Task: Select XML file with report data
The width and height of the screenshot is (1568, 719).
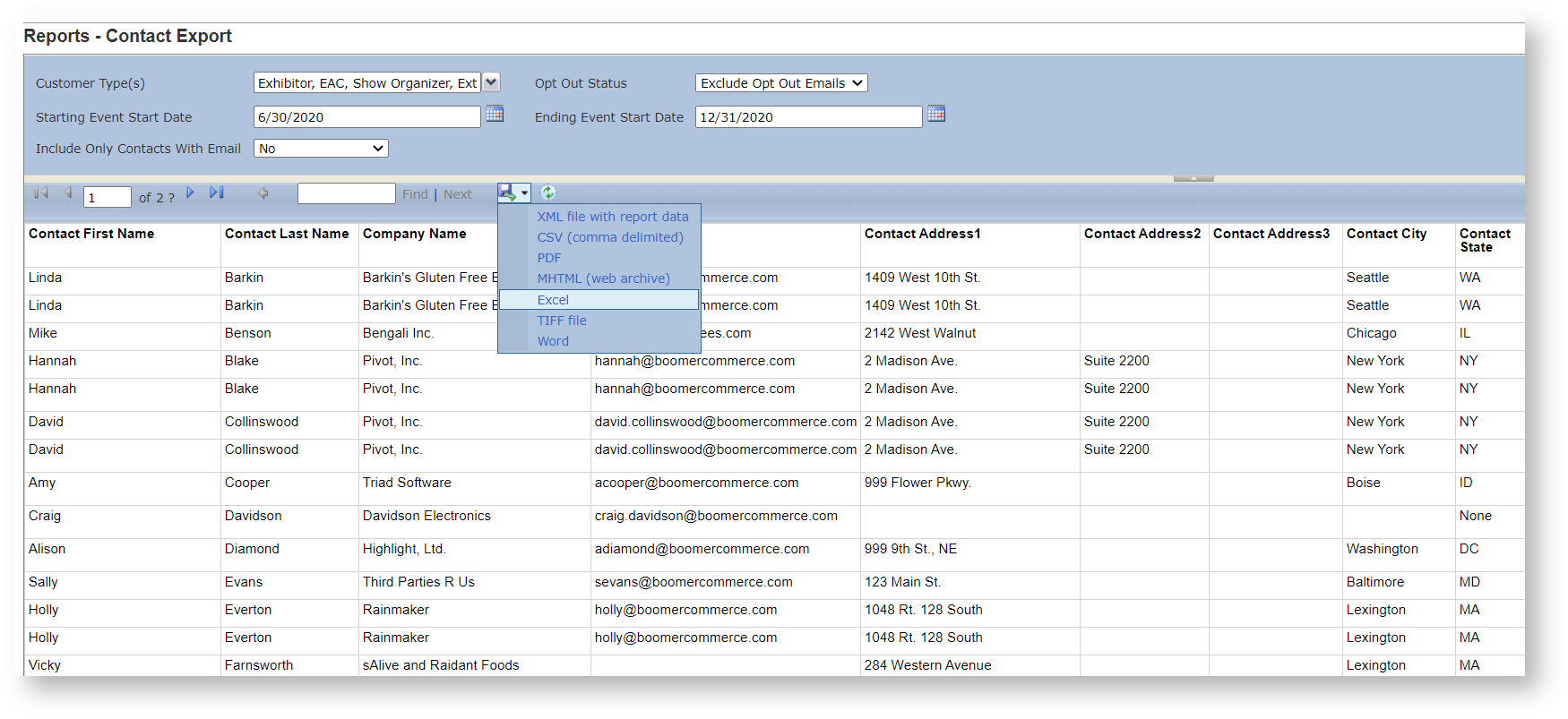Action: pyautogui.click(x=612, y=217)
